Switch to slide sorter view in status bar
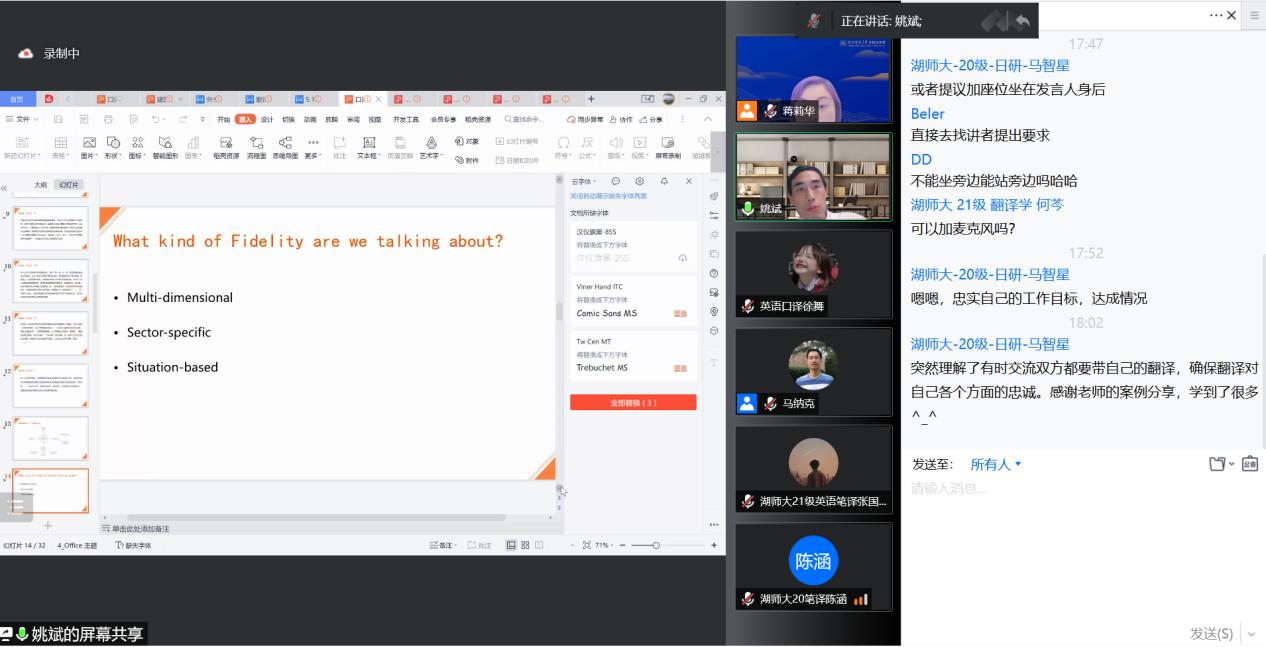Screen dimensions: 1266x647 point(525,545)
